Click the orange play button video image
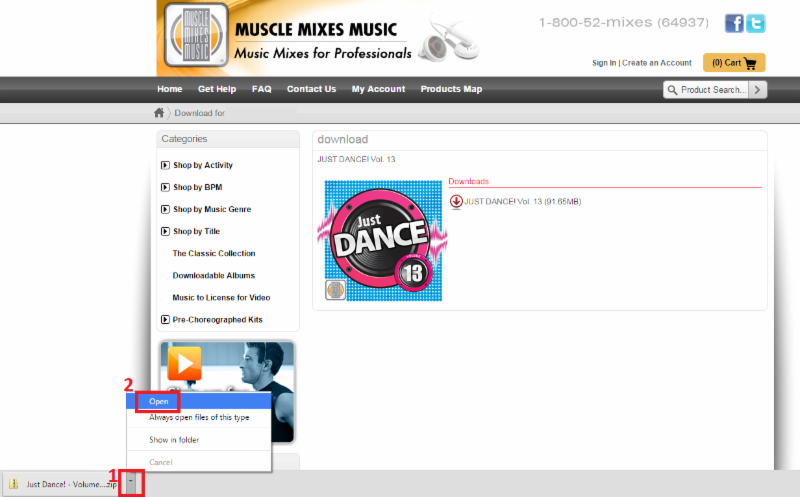This screenshot has height=497, width=800. pyautogui.click(x=185, y=363)
